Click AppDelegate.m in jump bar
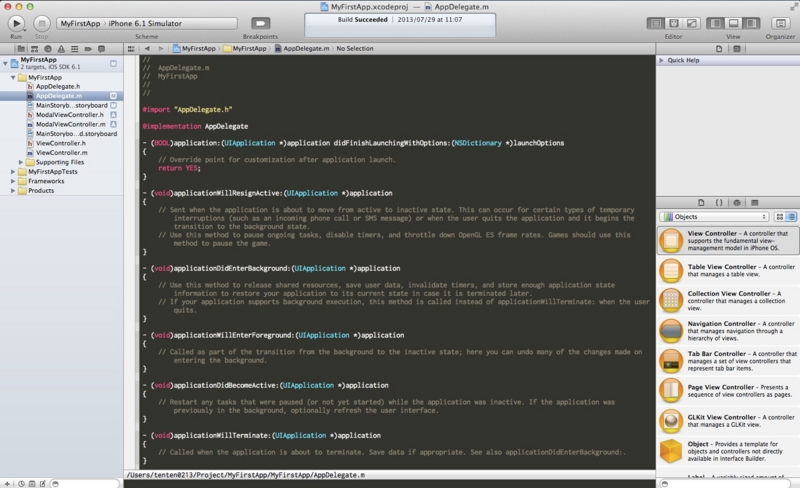 coord(302,48)
